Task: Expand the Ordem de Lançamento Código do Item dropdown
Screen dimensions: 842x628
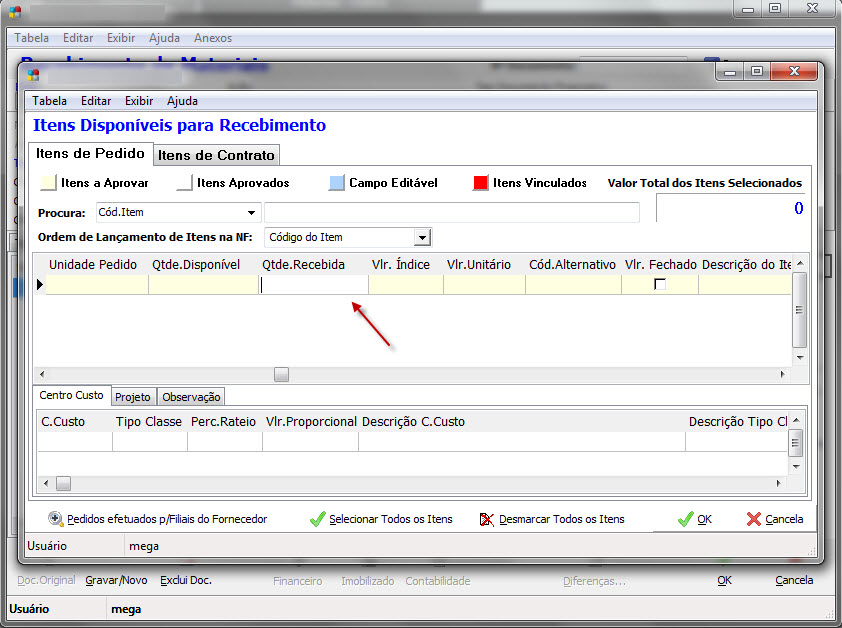Action: tap(422, 237)
